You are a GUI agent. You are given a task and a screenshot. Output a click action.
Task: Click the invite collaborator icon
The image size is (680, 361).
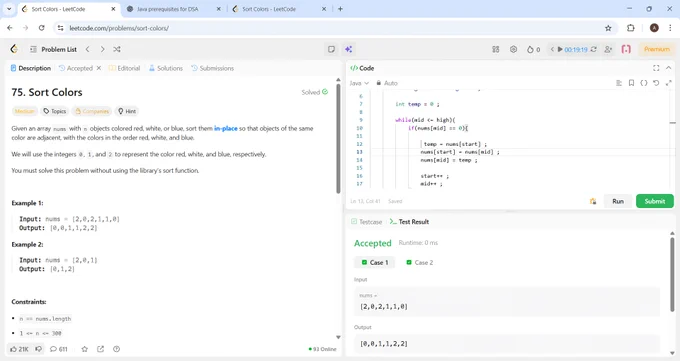point(608,49)
